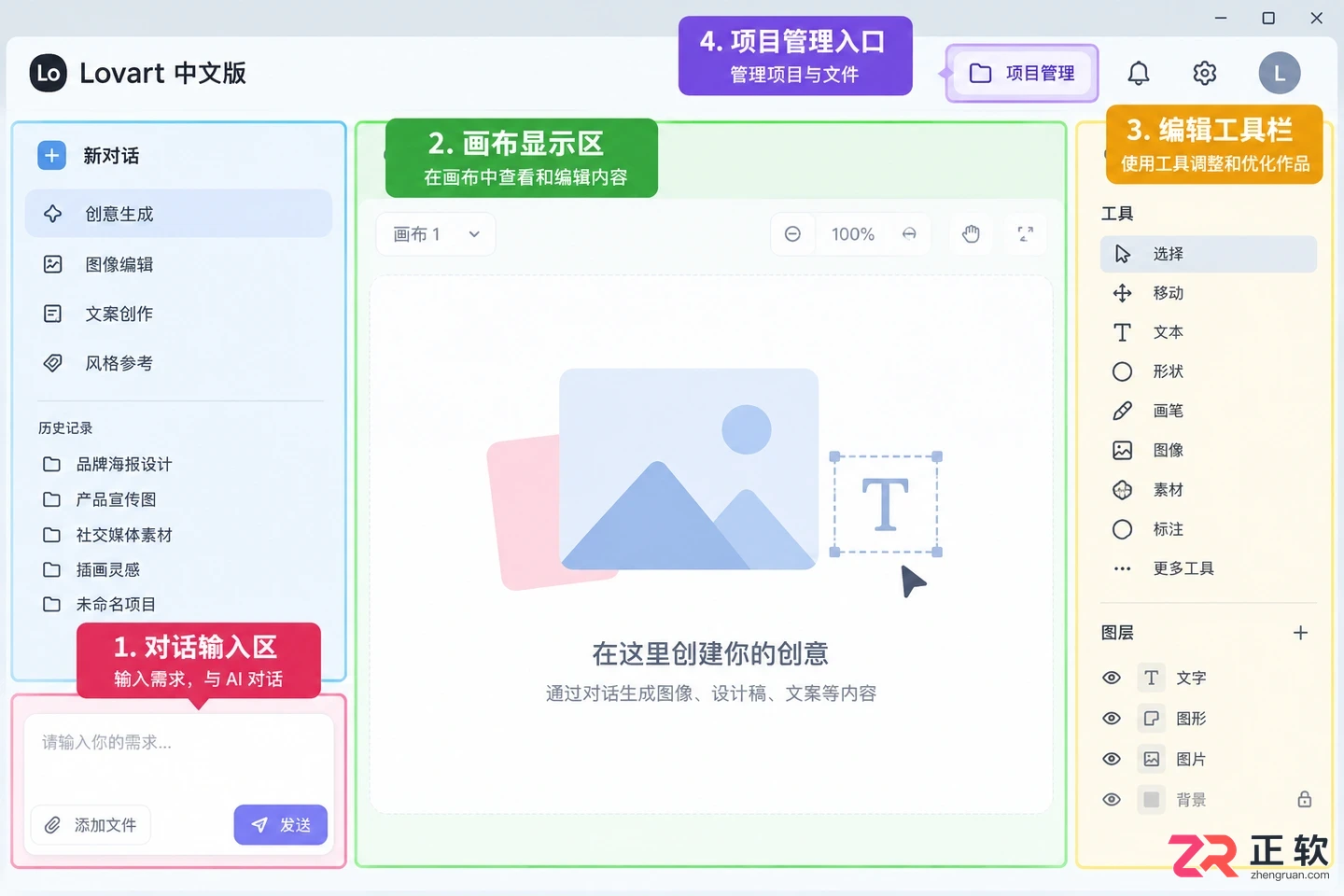Open 插画灵感 history folder
The height and width of the screenshot is (896, 1344).
tap(91, 569)
